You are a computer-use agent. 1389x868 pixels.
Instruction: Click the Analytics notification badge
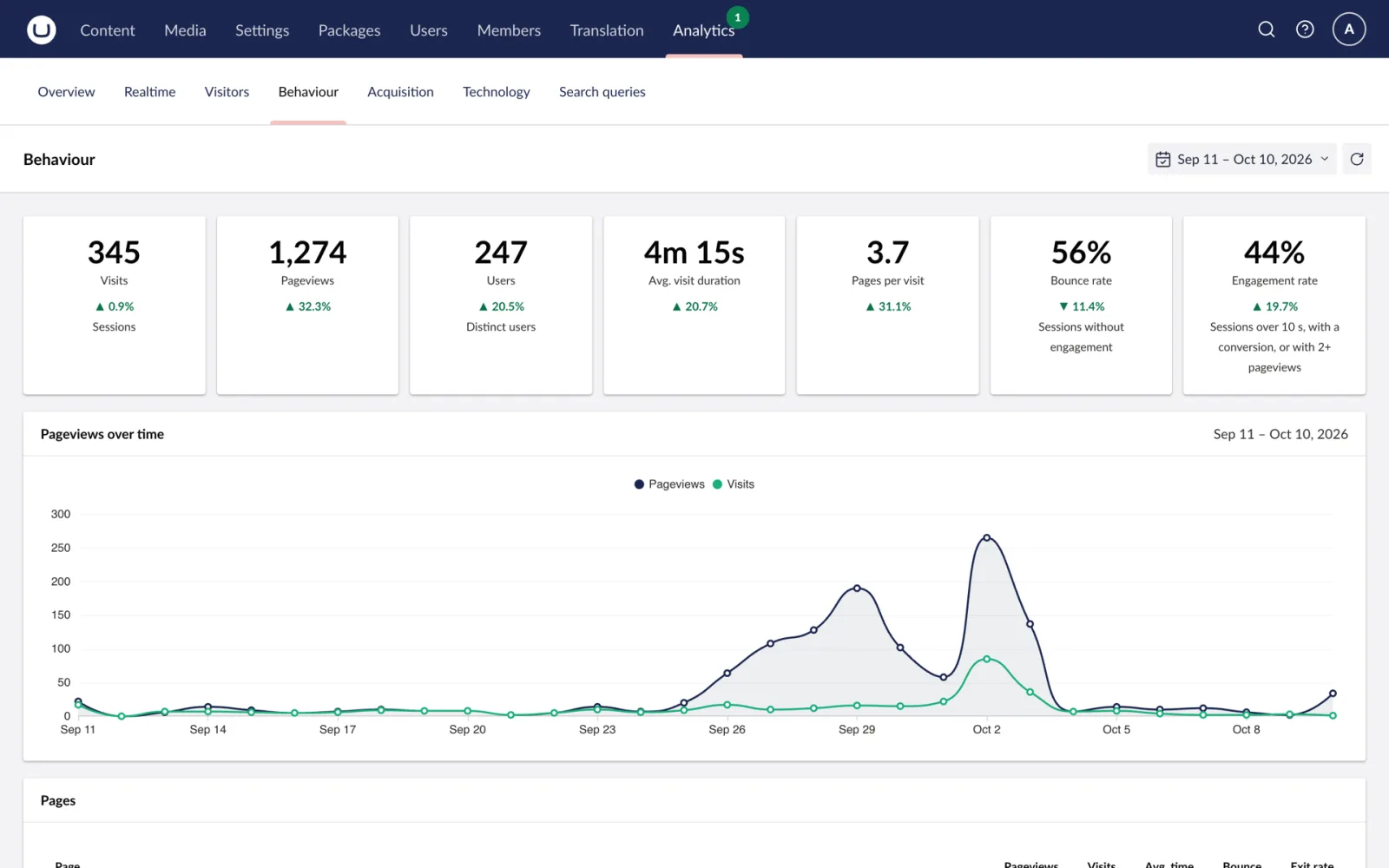(x=738, y=17)
